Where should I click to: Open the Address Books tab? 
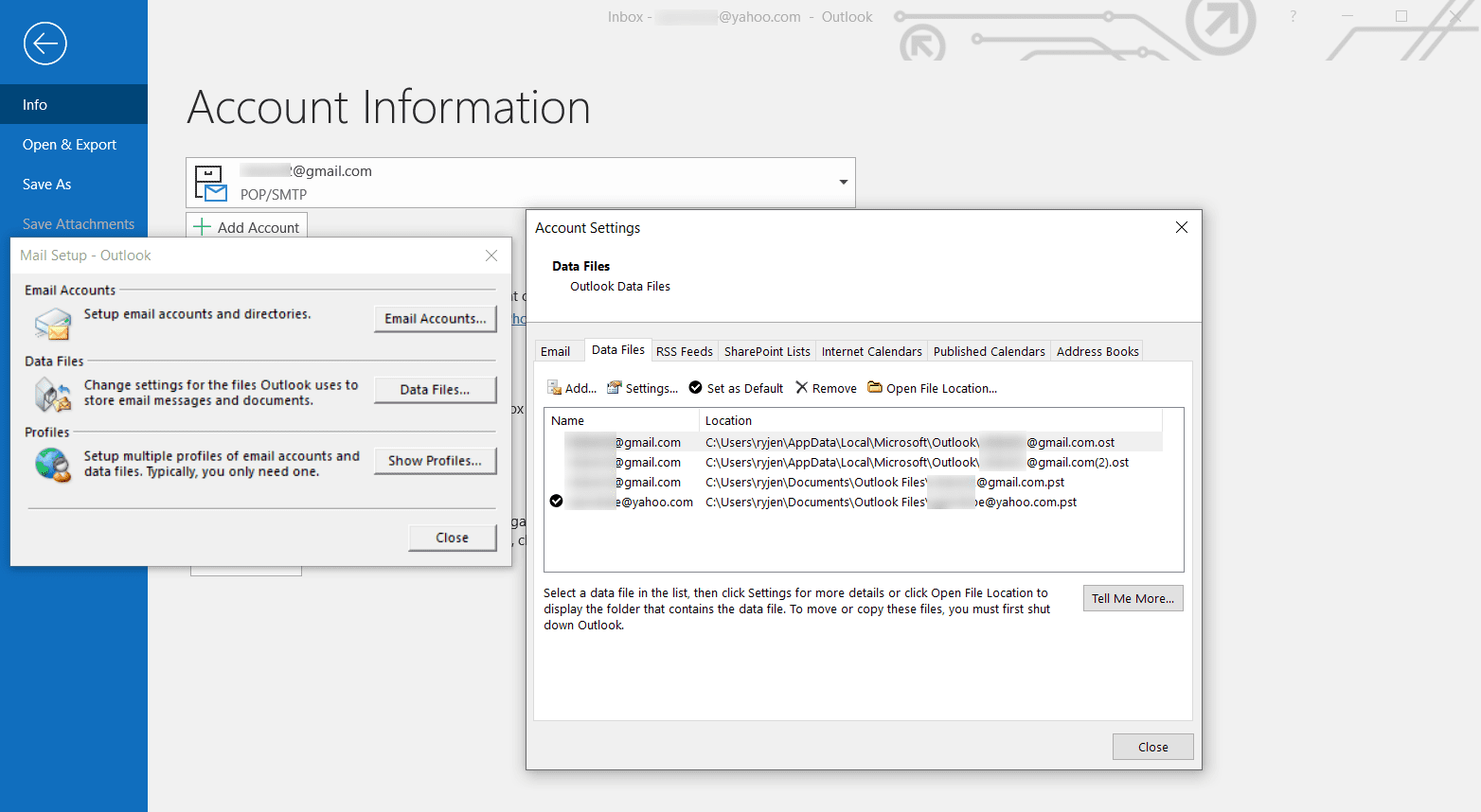[1097, 351]
